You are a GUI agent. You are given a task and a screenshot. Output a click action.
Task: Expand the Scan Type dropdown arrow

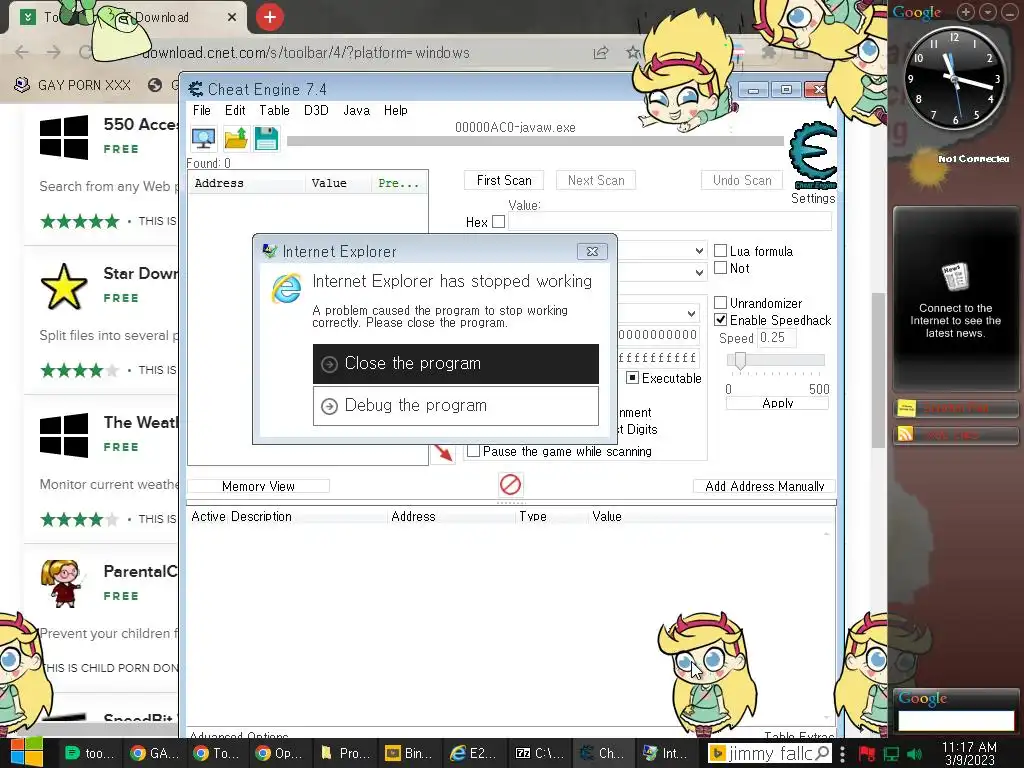coord(699,251)
